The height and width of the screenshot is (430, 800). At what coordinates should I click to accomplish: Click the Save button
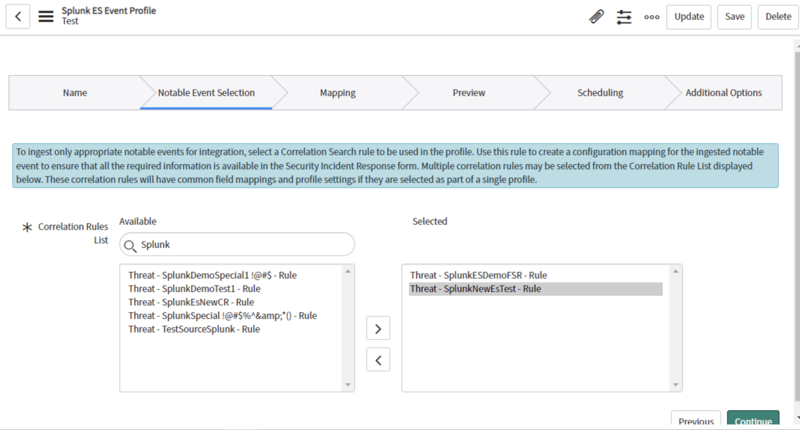[x=735, y=17]
